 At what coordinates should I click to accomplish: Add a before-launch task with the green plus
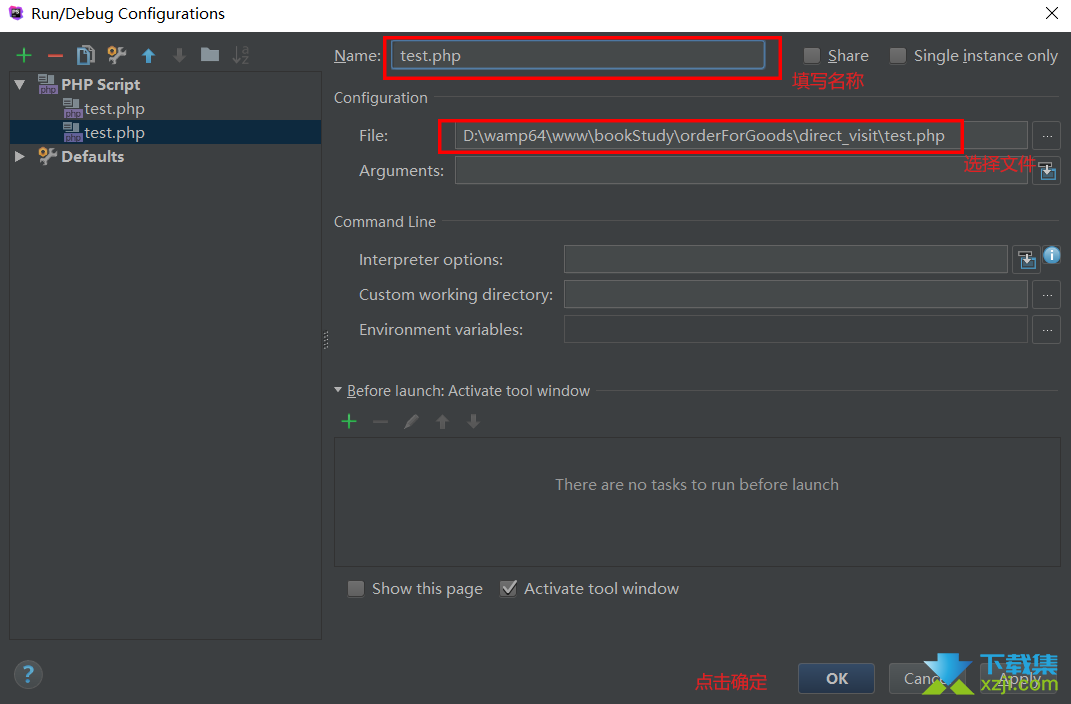point(349,421)
